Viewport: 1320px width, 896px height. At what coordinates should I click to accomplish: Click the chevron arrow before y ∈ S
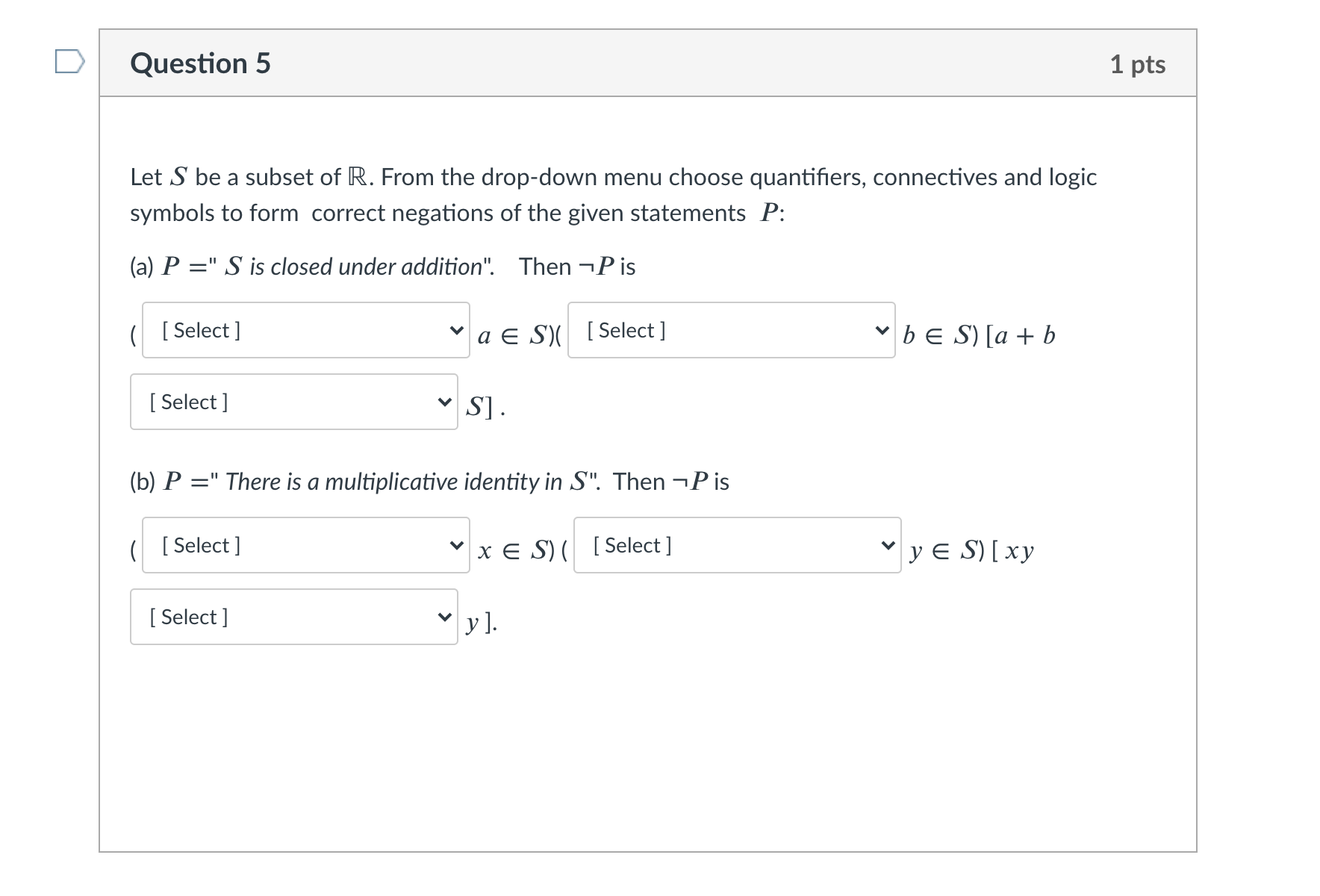click(x=888, y=545)
